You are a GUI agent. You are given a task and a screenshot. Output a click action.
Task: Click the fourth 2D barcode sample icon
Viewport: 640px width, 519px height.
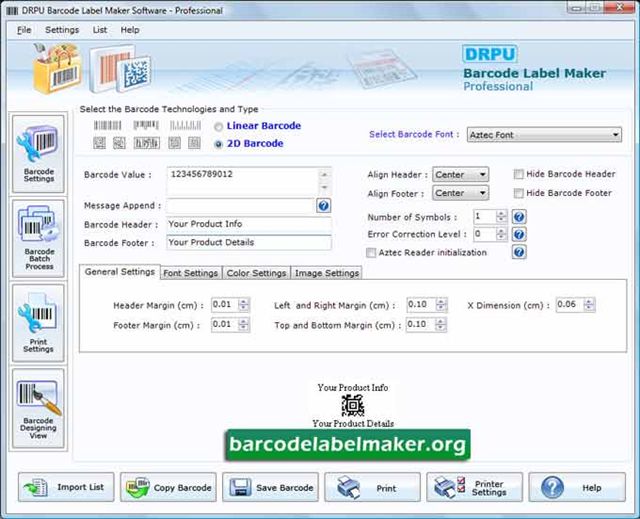pos(175,143)
